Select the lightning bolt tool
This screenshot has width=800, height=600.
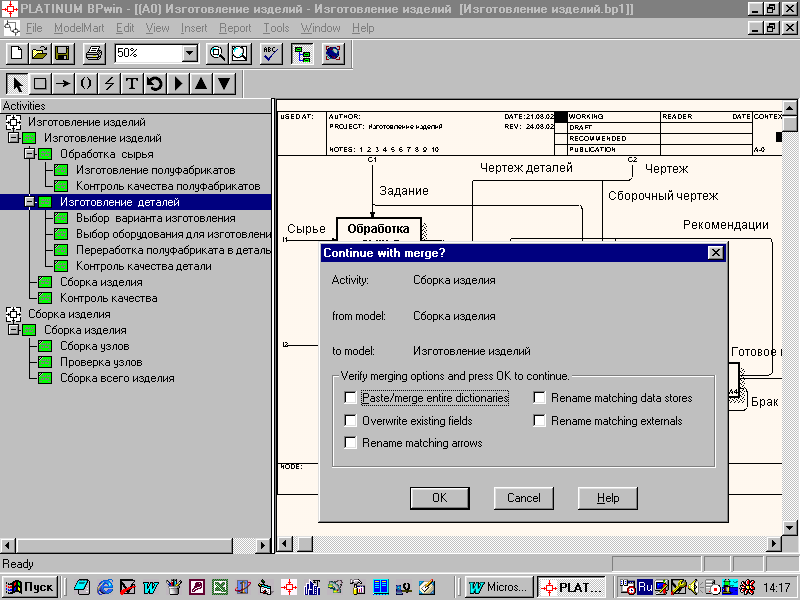(x=109, y=84)
